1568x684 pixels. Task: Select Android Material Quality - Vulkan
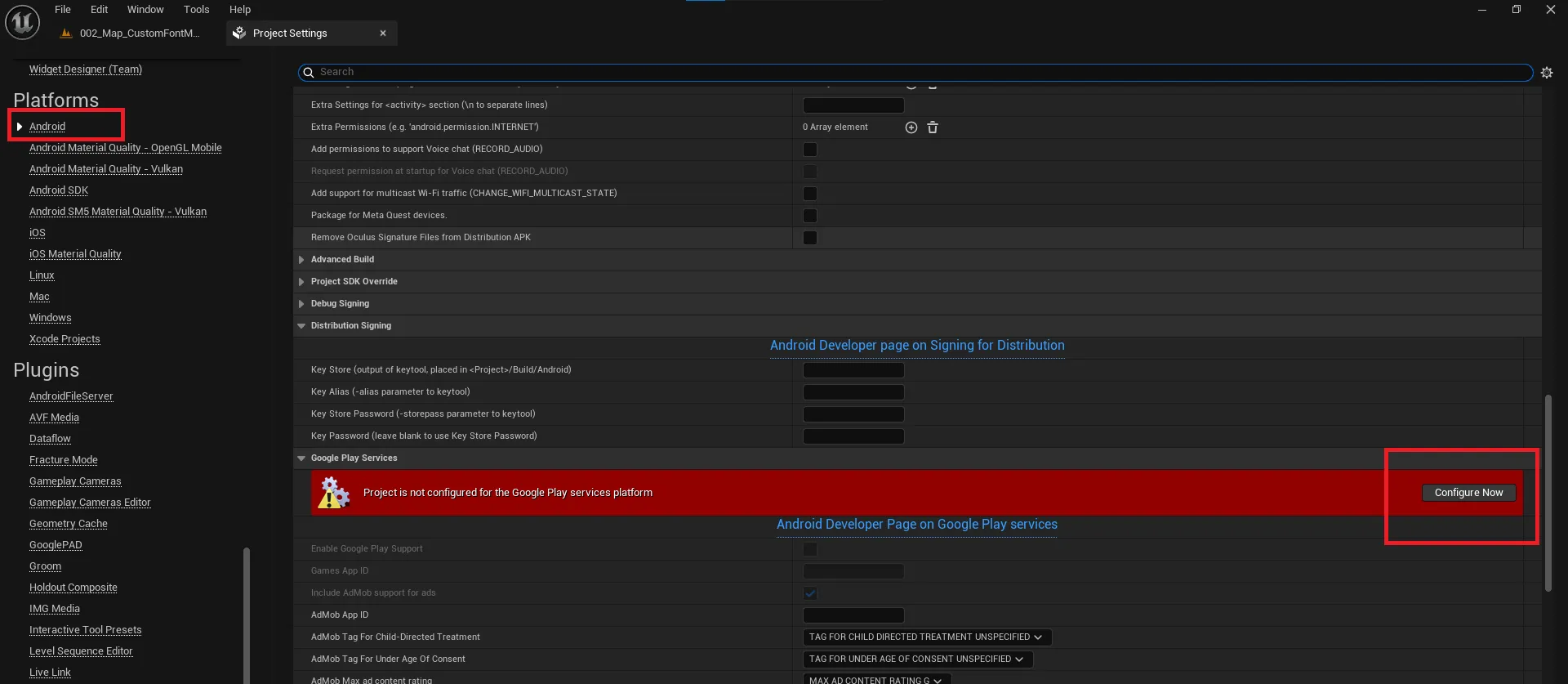point(106,169)
